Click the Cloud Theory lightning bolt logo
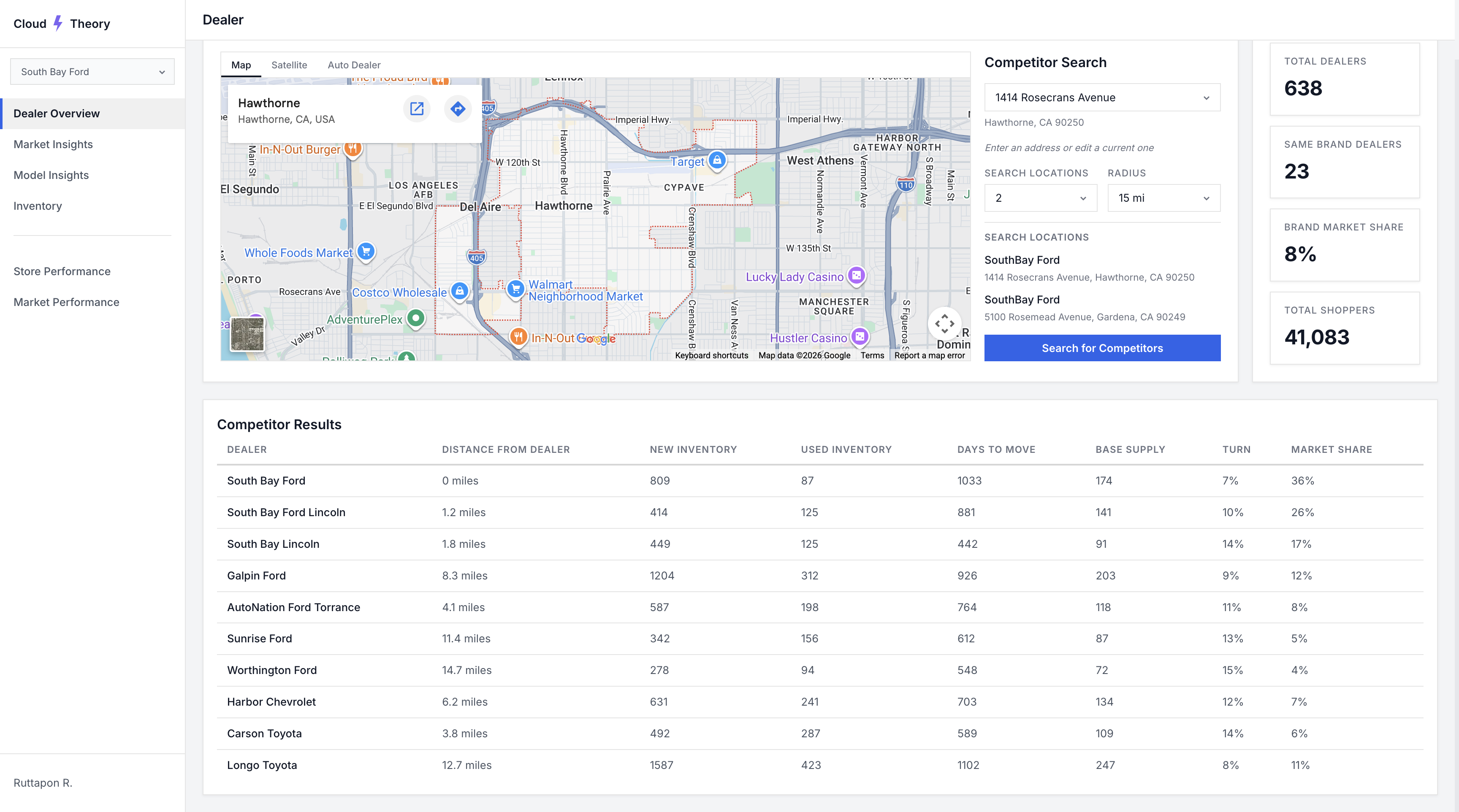 pos(58,23)
